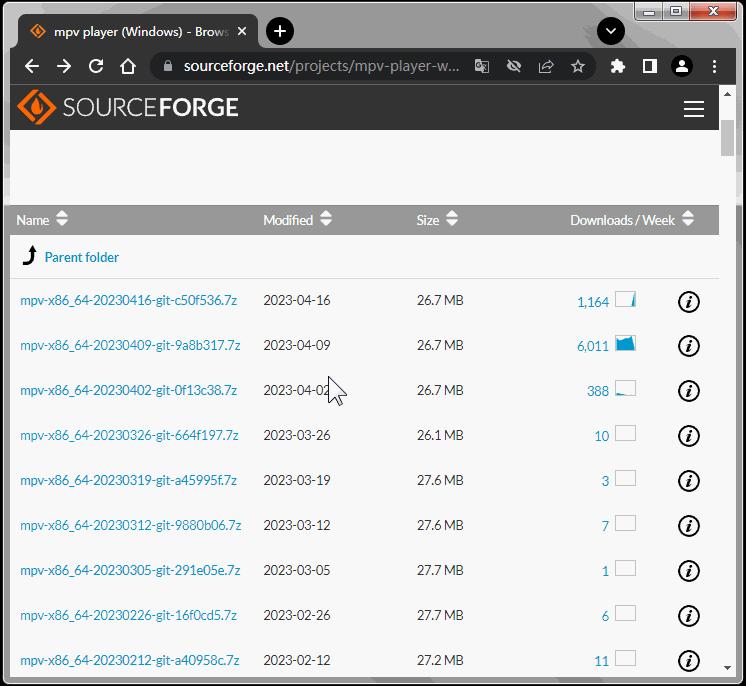This screenshot has width=746, height=686.
Task: Go to Parent folder
Action: tap(81, 257)
